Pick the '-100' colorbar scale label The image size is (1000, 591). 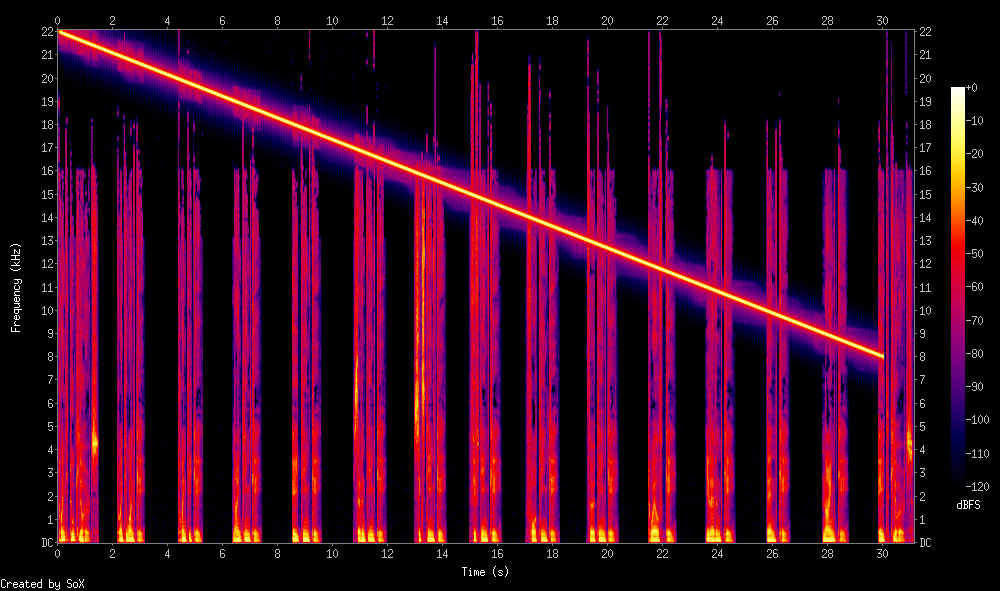tap(977, 420)
